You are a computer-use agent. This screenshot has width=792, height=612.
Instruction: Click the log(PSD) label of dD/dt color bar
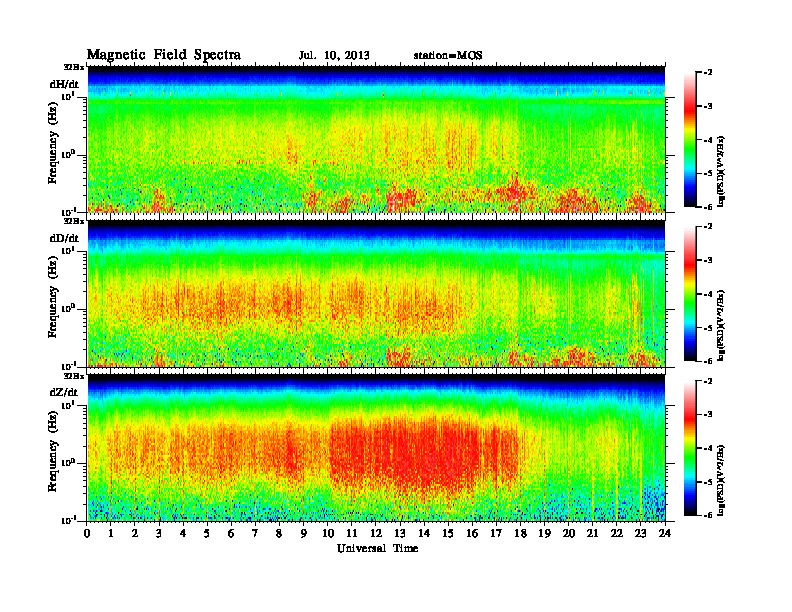pyautogui.click(x=720, y=325)
